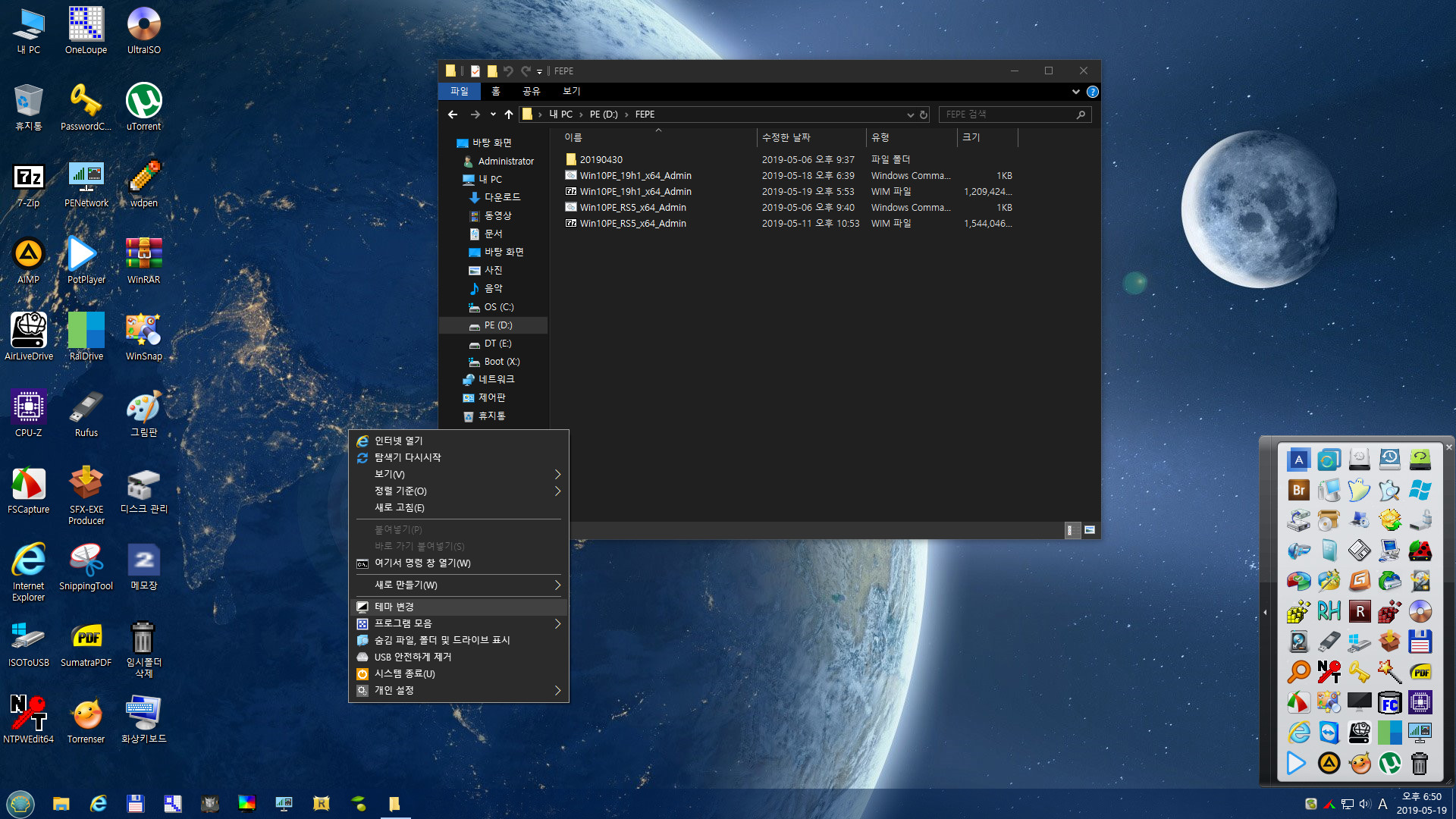
Task: Open WinSnap desktop icon
Action: [x=143, y=337]
